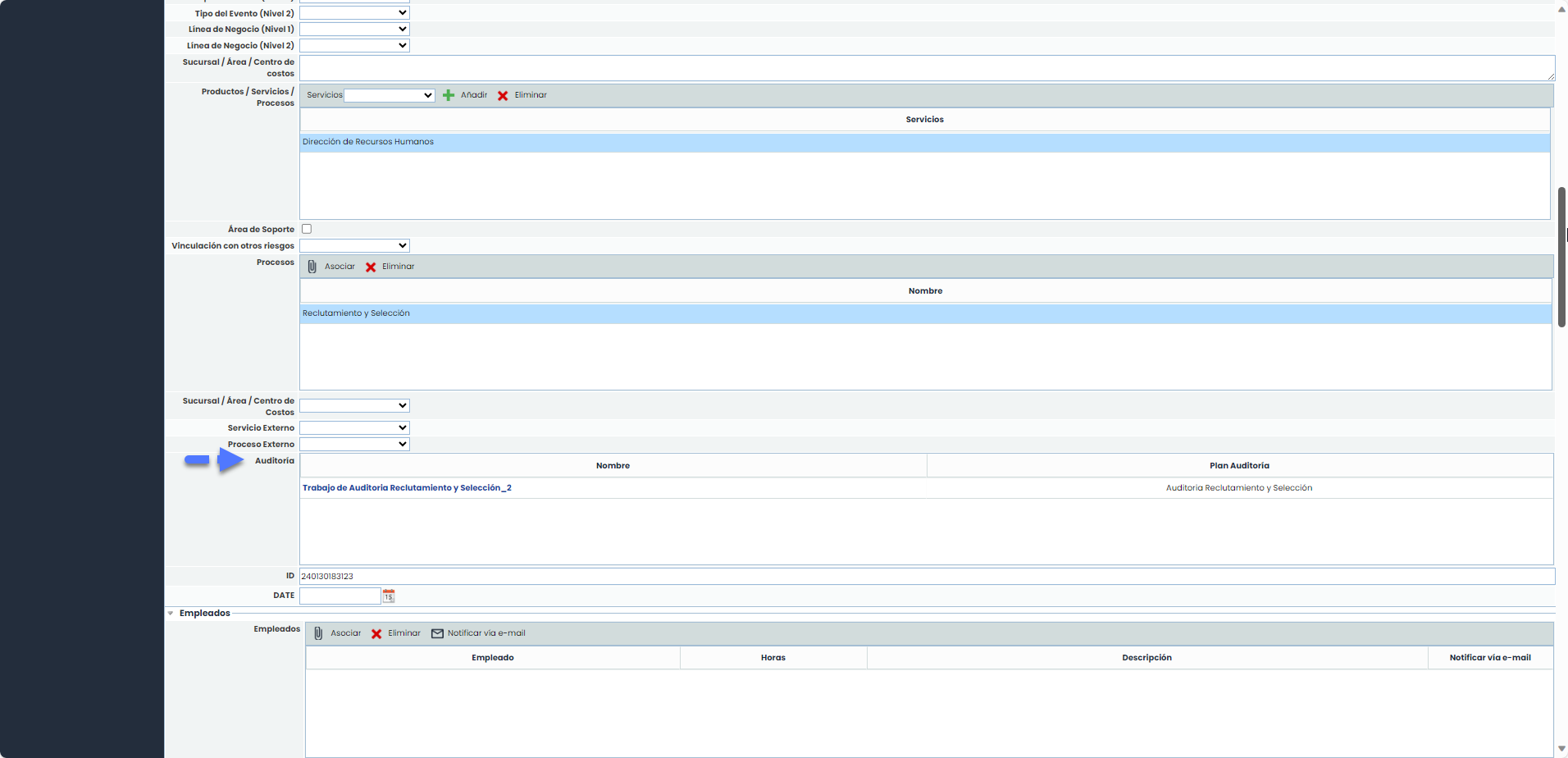The image size is (1568, 758).
Task: Open the calendar picker beside DATE field
Action: coord(389,596)
